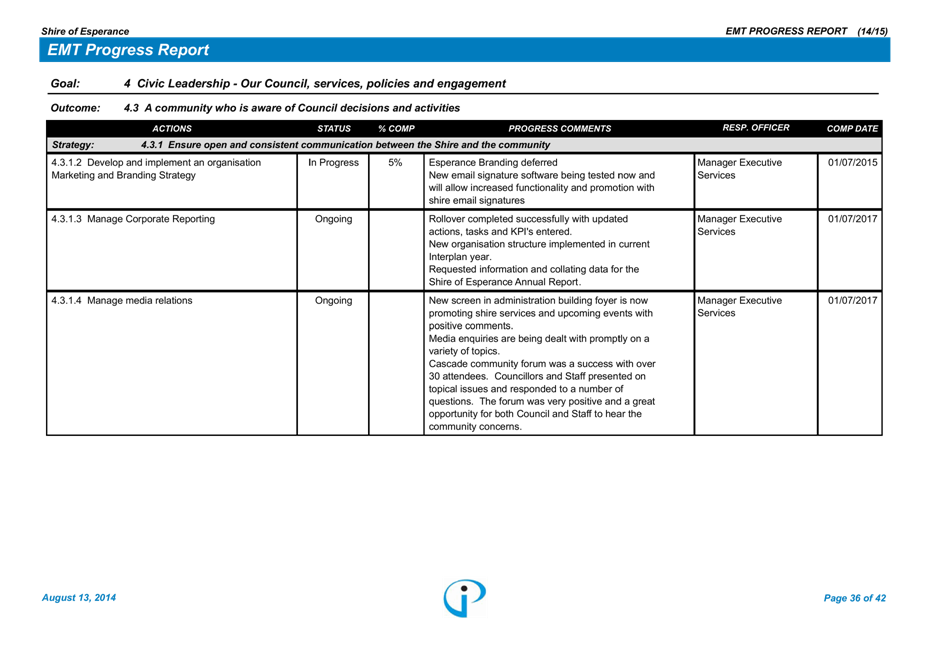Click the 01/07/2015 completion date
This screenshot has width=928, height=657.
coord(852,162)
